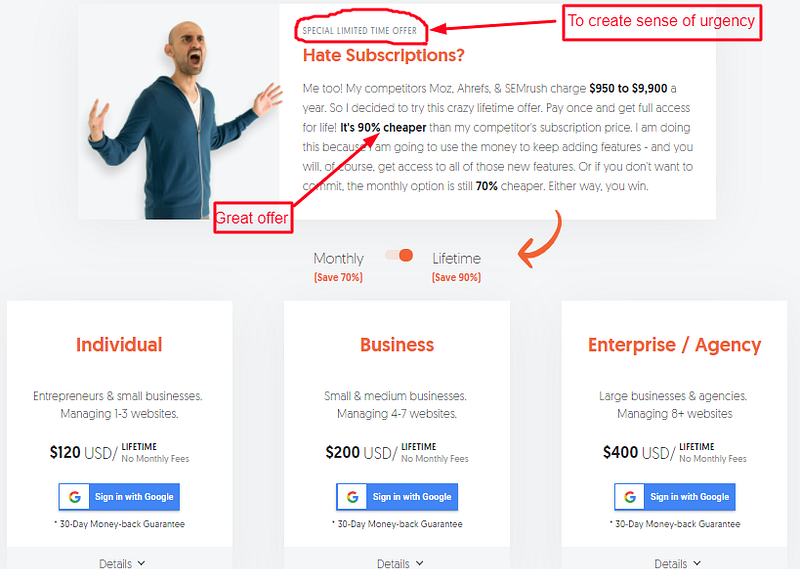The height and width of the screenshot is (569, 800).
Task: Click Google logo in Business plan button
Action: [x=352, y=497]
